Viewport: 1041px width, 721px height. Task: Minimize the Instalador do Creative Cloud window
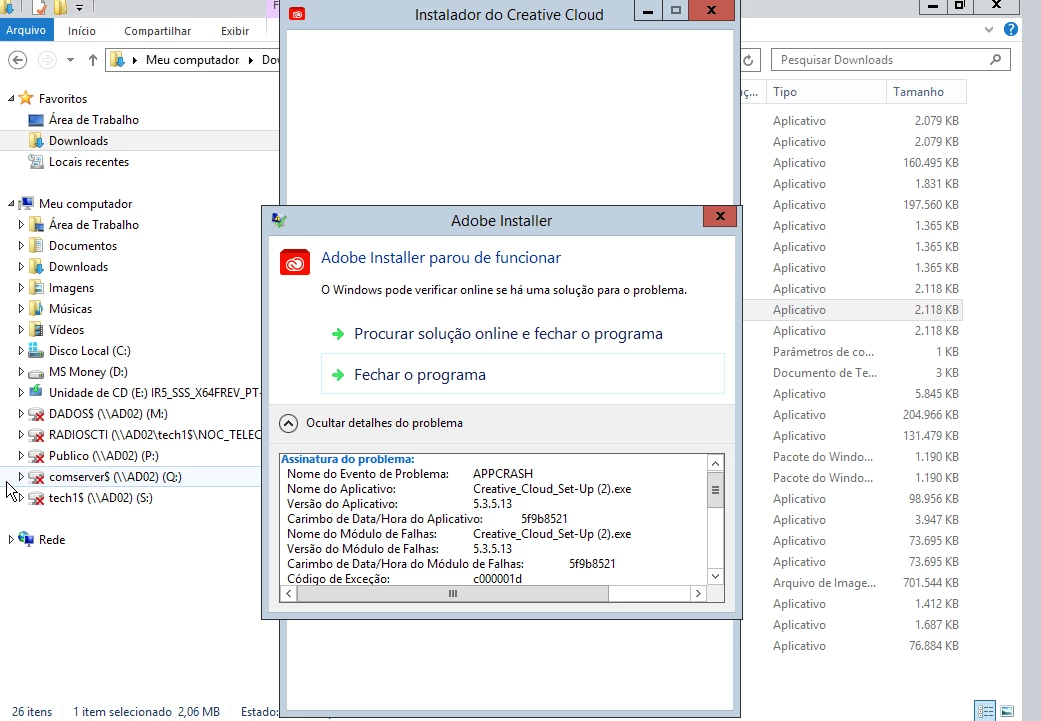(x=648, y=11)
